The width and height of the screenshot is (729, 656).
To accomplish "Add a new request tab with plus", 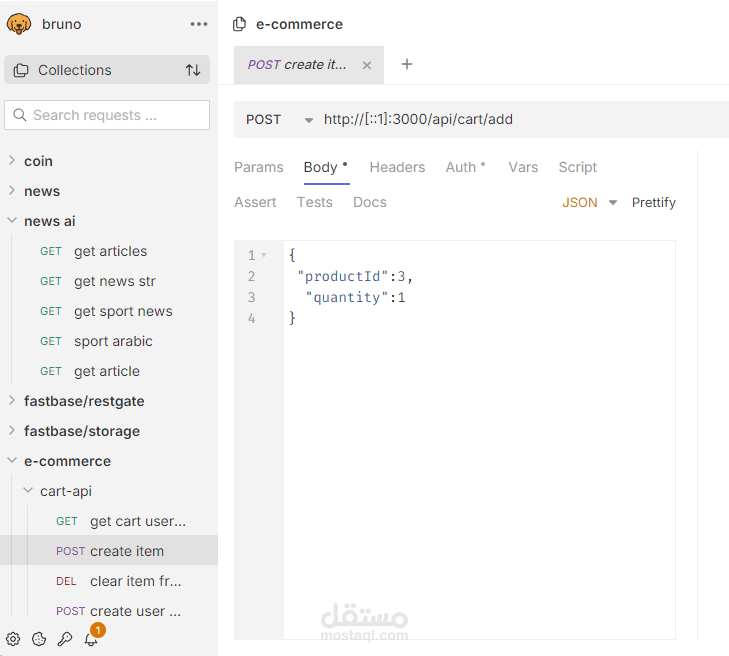I will [407, 64].
